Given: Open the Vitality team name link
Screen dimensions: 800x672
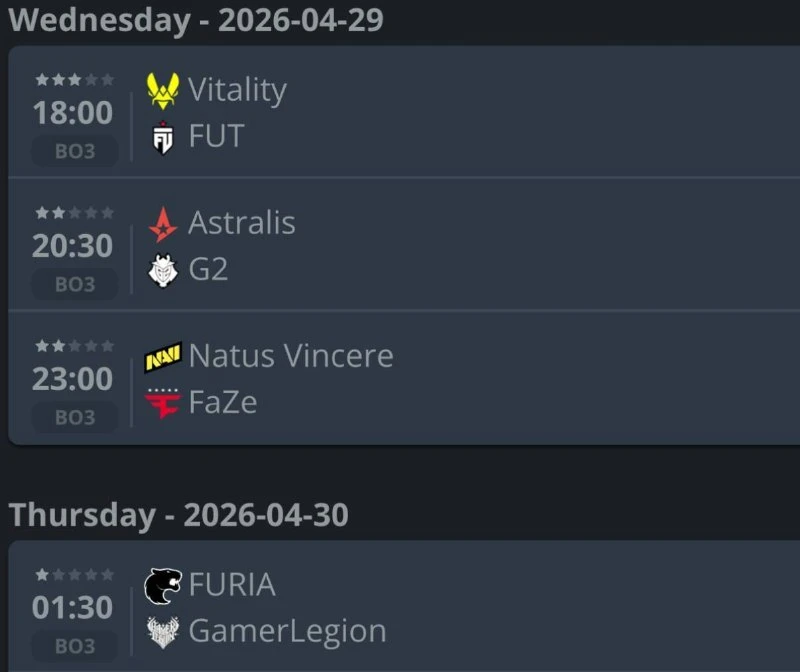Looking at the screenshot, I should coord(237,90).
